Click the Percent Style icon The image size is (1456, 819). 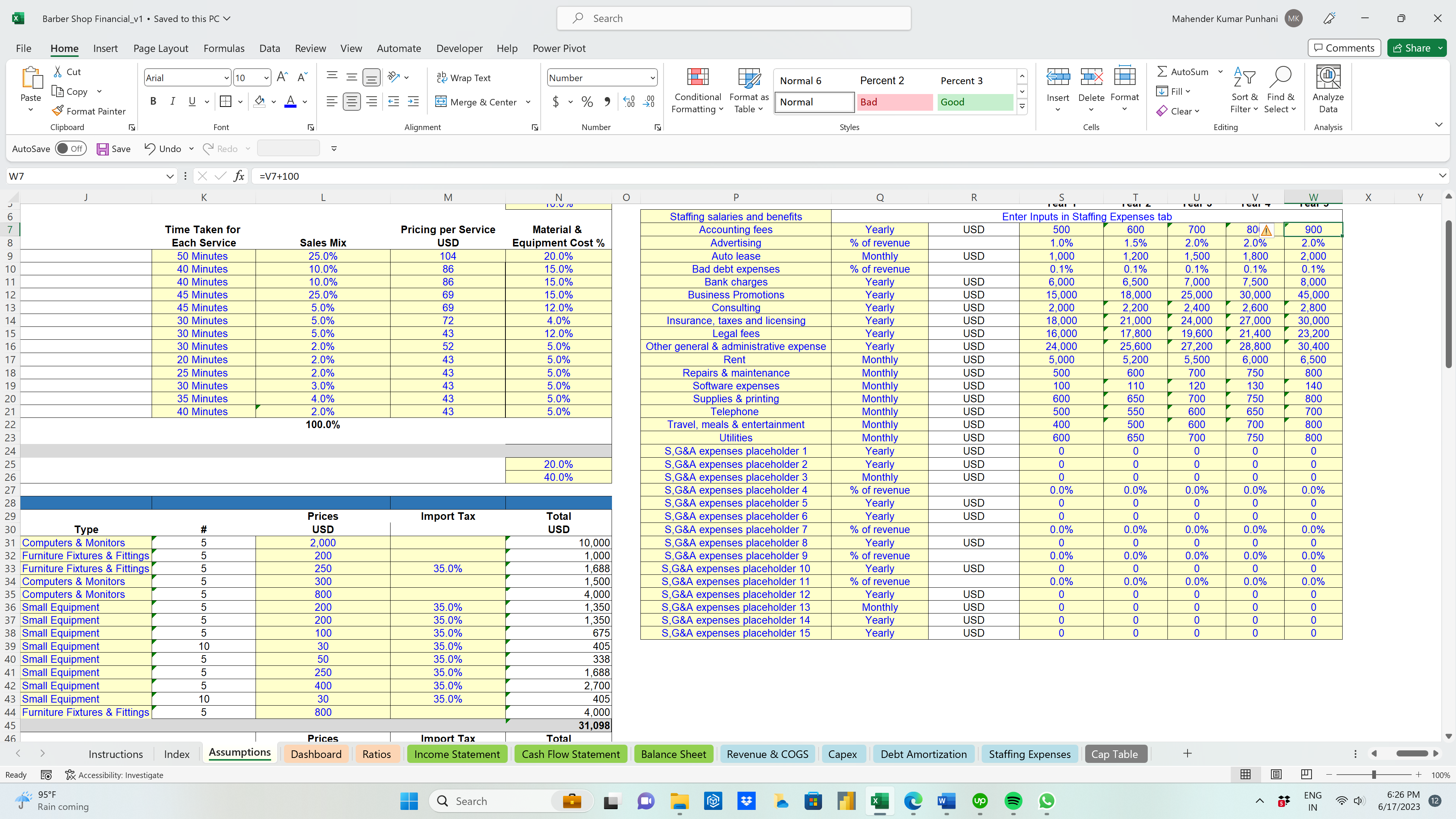(587, 101)
